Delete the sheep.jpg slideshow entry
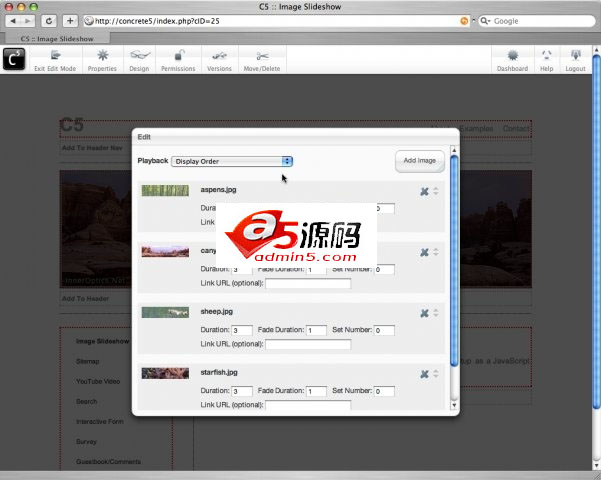The image size is (601, 480). (424, 313)
